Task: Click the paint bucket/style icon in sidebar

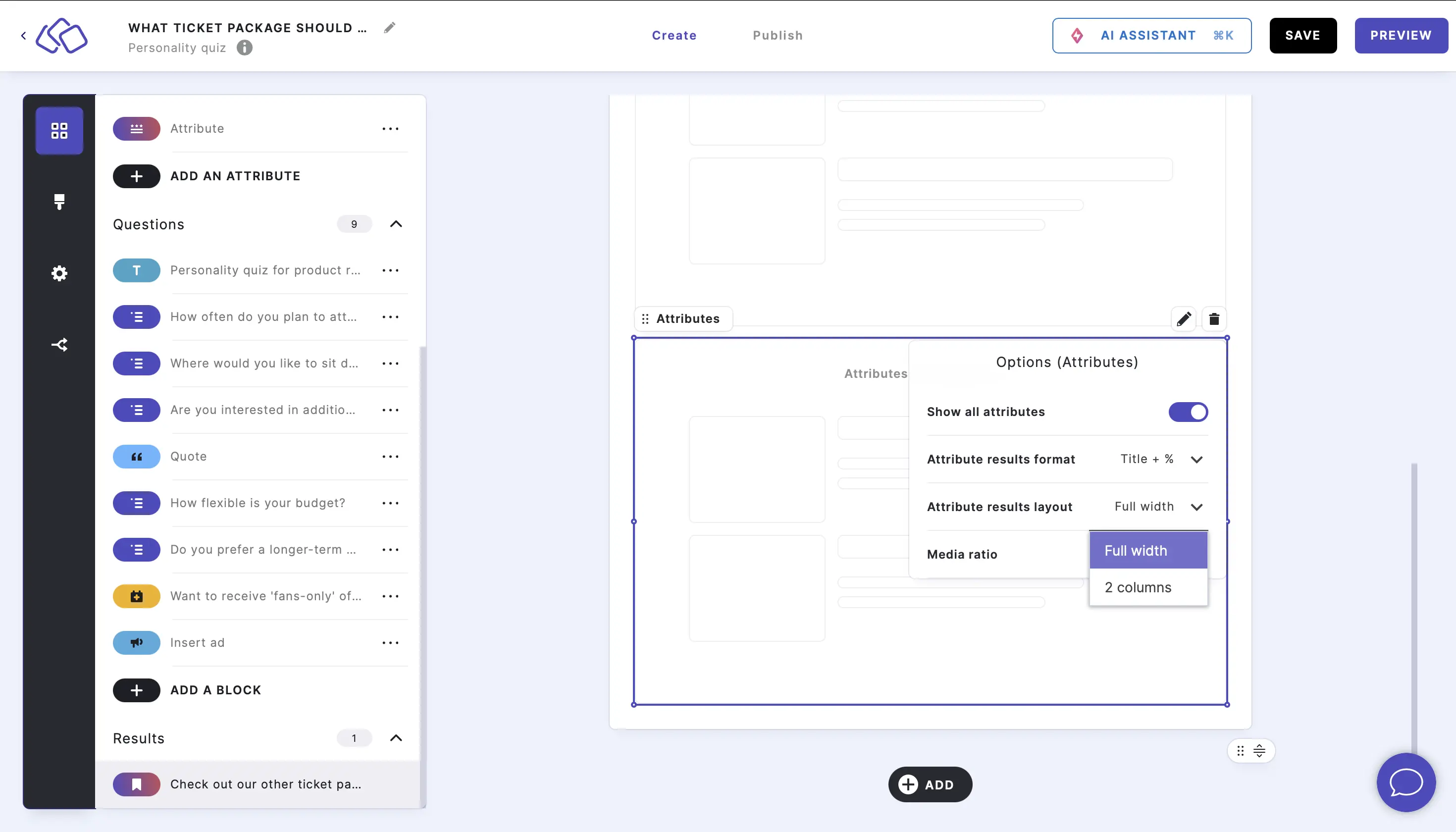Action: 60,201
